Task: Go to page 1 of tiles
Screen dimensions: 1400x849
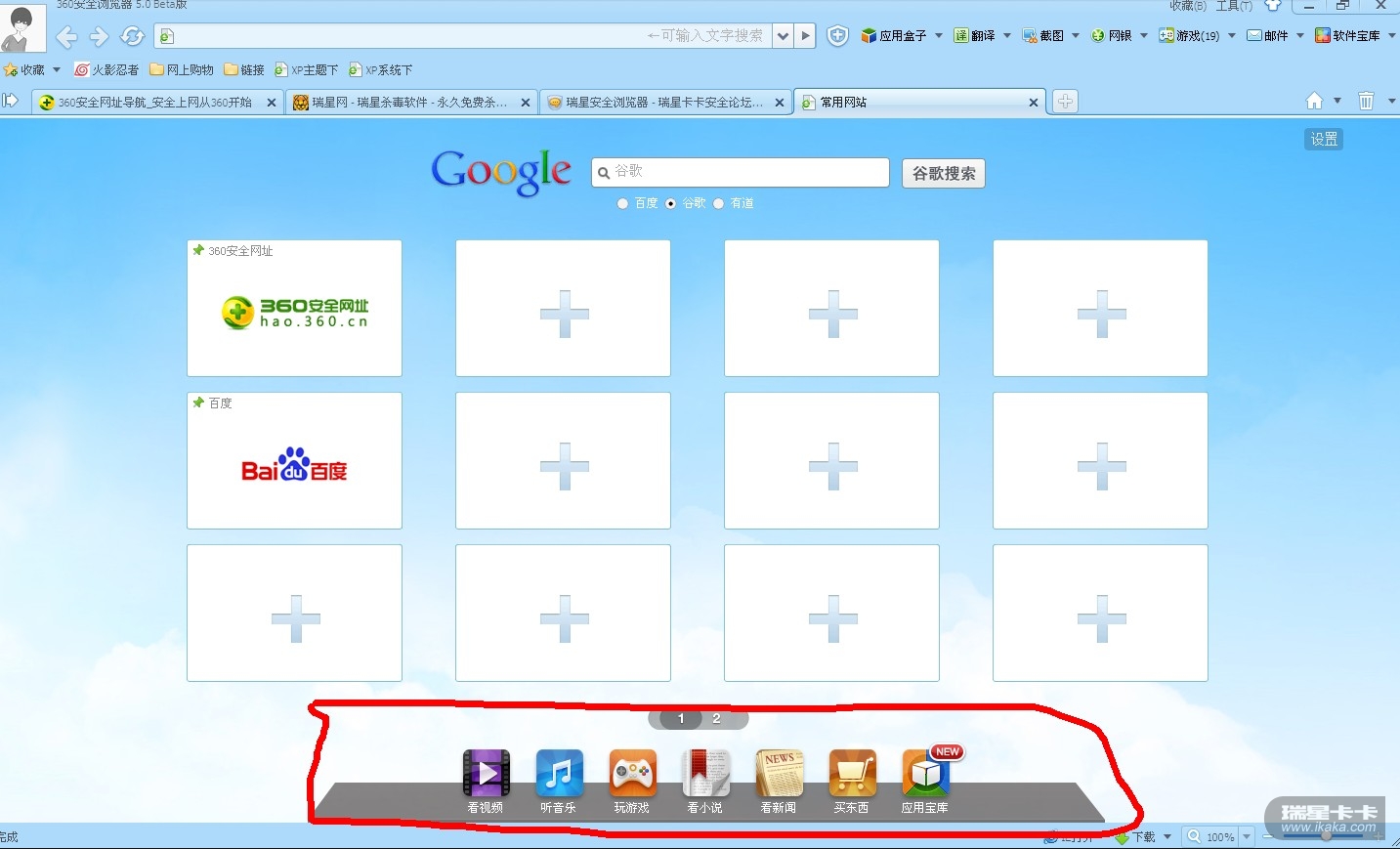Action: coord(681,719)
